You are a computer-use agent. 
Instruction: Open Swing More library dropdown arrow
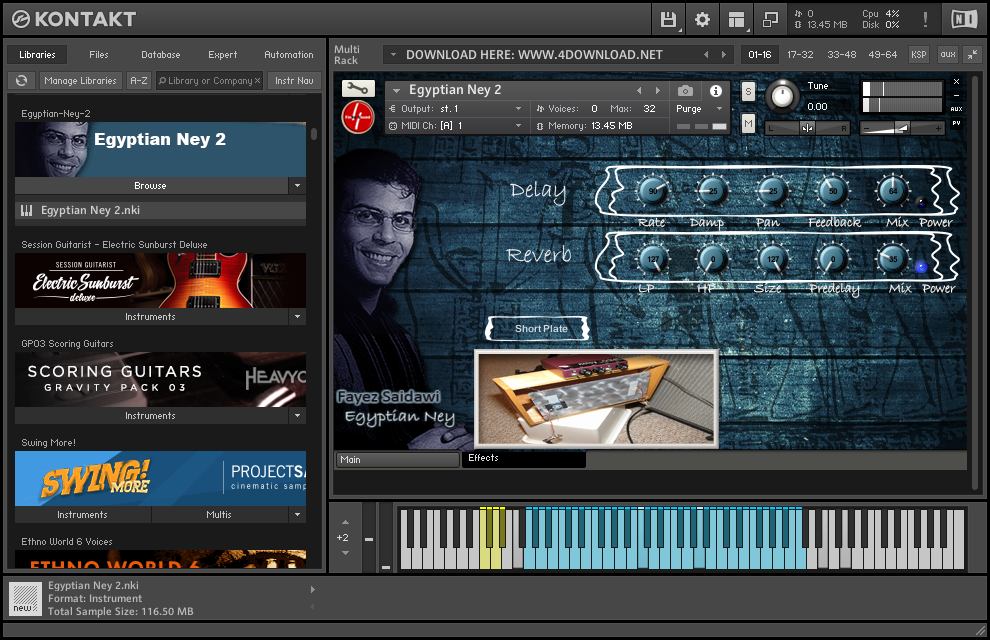tap(297, 514)
